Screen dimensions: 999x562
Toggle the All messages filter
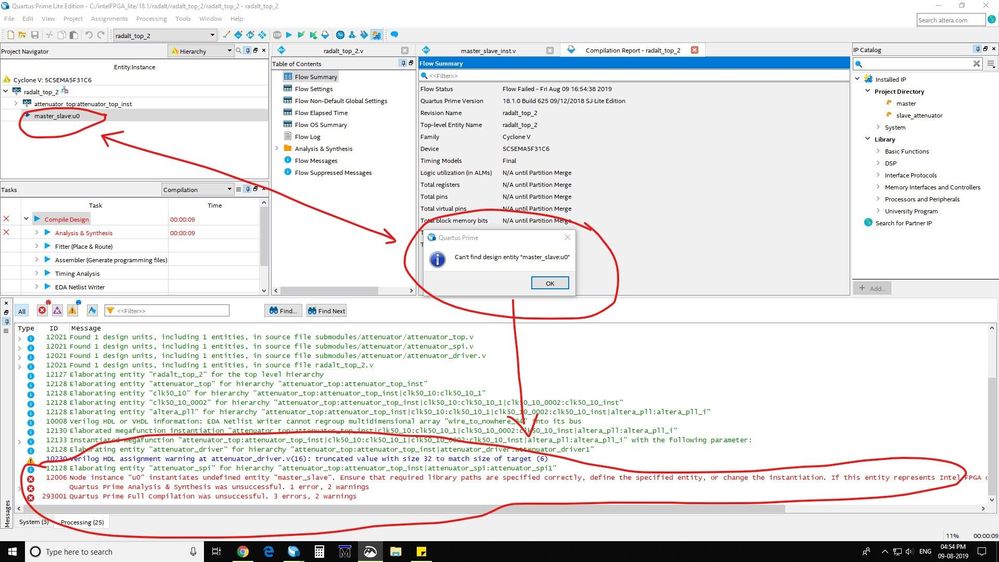pyautogui.click(x=21, y=311)
